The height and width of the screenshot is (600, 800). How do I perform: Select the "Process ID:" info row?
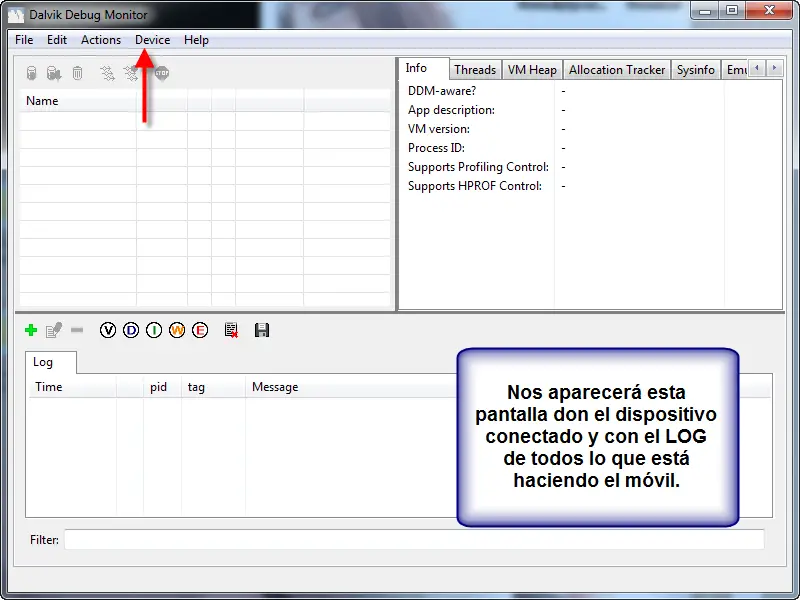coord(590,148)
